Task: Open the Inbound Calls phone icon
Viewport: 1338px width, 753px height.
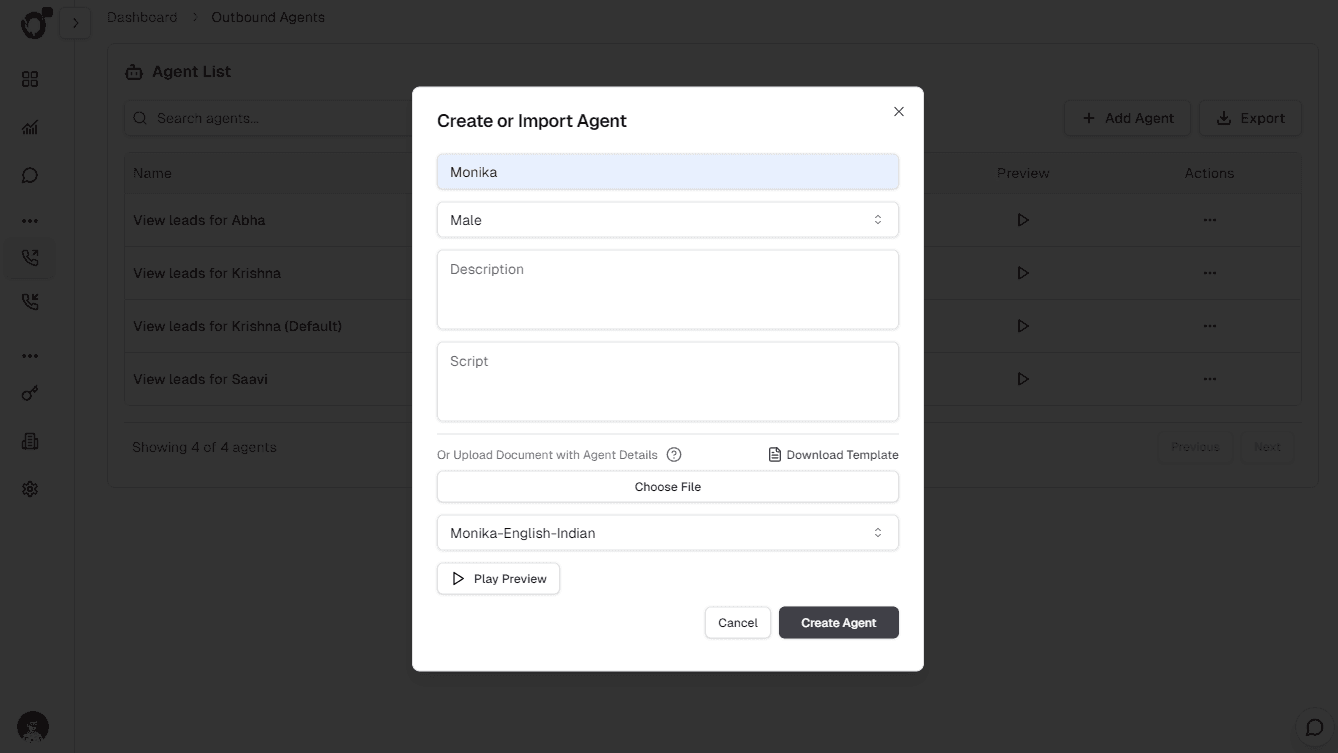Action: (x=29, y=300)
